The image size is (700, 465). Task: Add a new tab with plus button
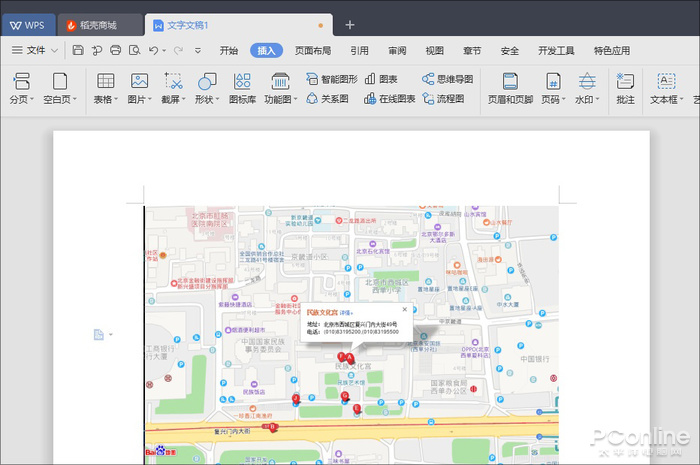pyautogui.click(x=350, y=25)
